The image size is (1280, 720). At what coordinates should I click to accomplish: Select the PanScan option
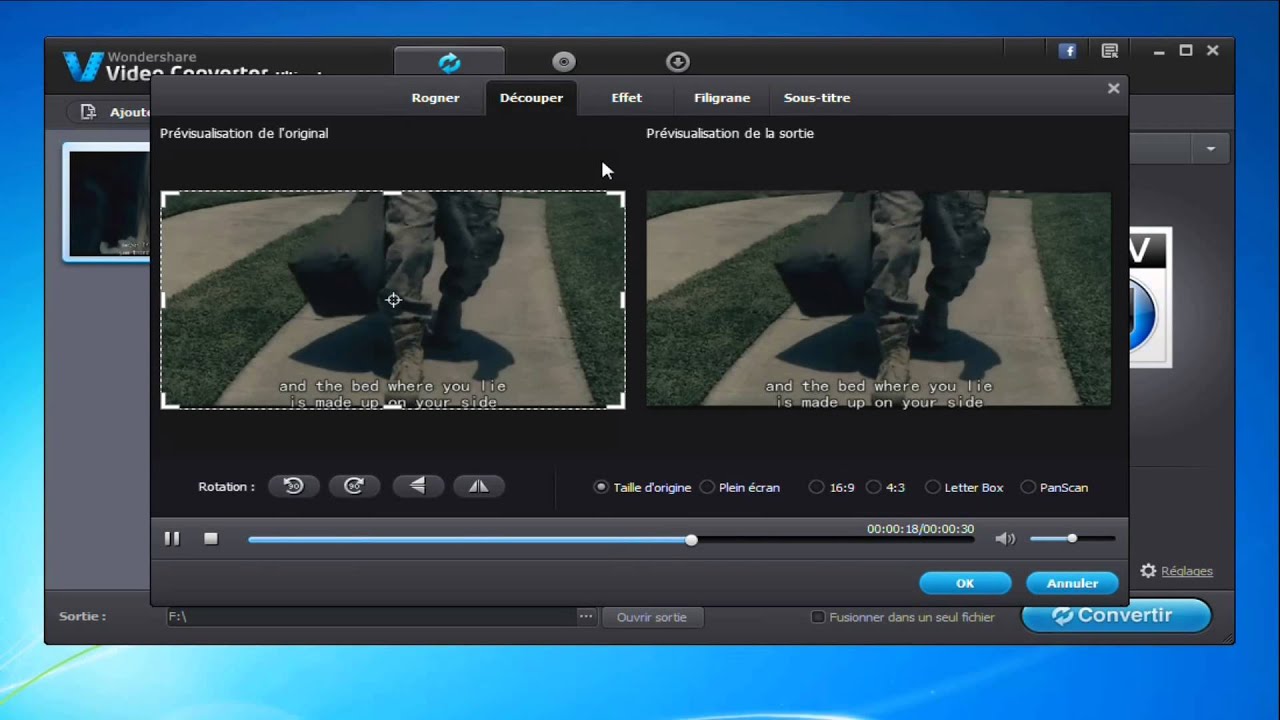1028,487
